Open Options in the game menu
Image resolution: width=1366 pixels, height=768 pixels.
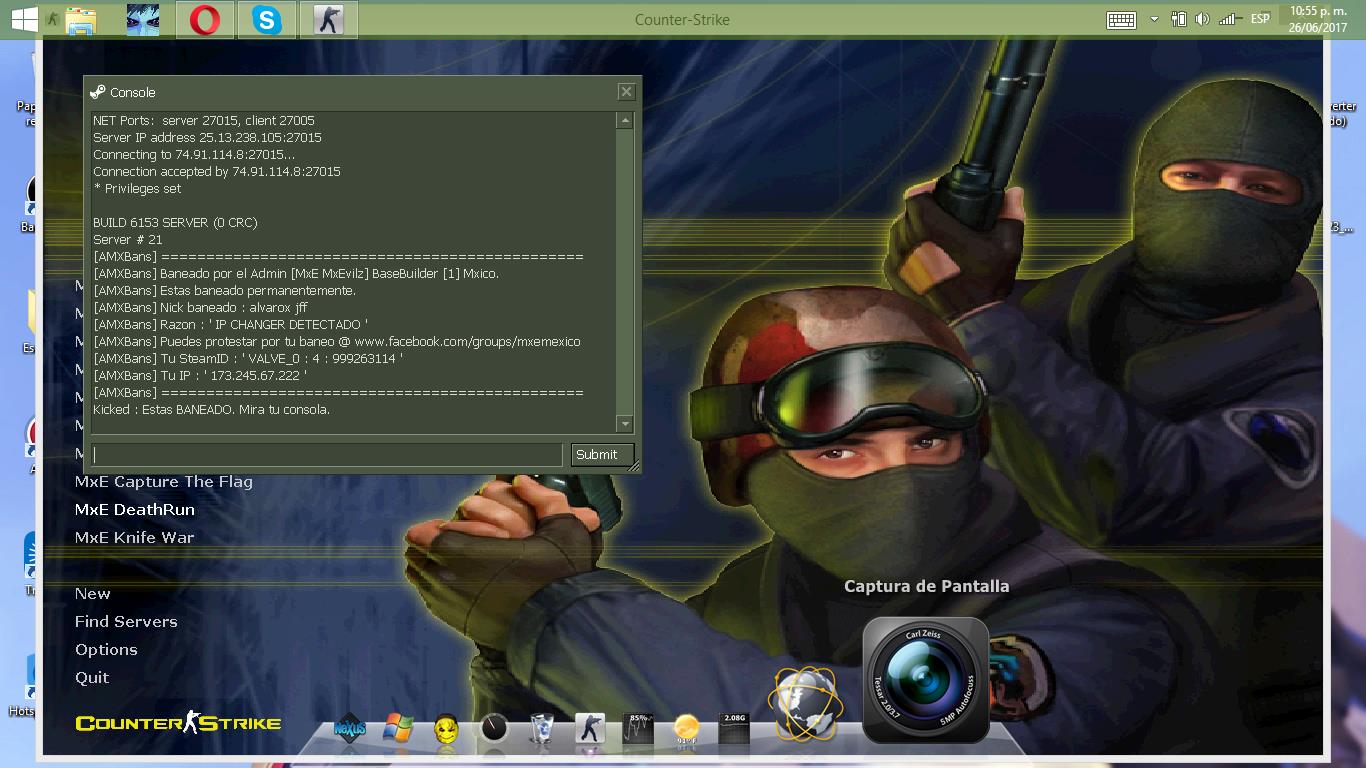(106, 650)
